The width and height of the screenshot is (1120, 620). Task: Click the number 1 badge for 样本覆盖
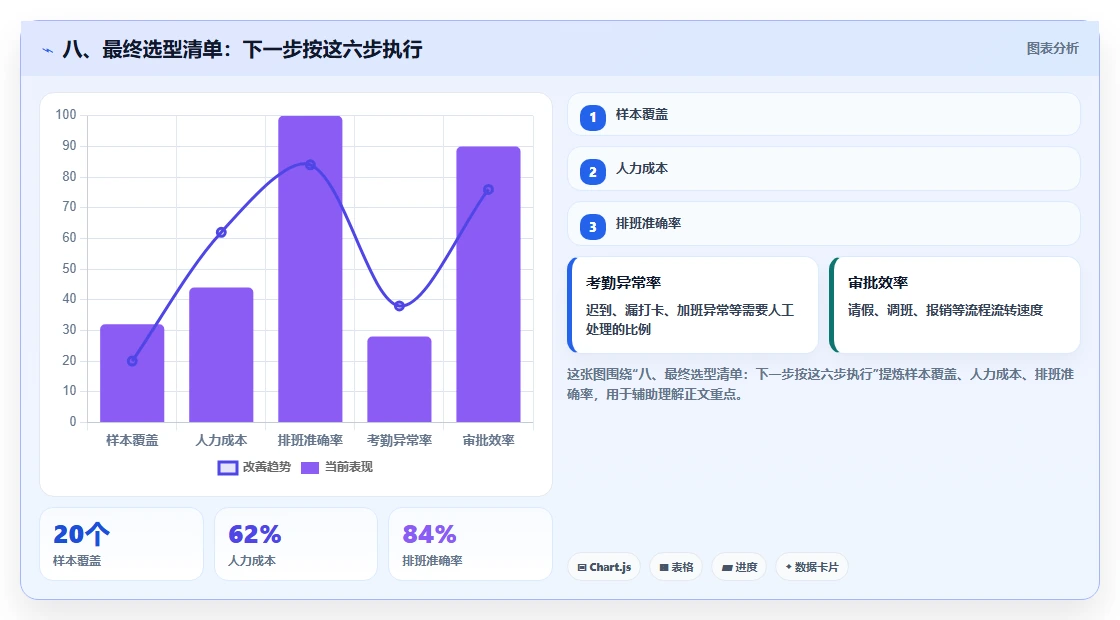pos(592,117)
